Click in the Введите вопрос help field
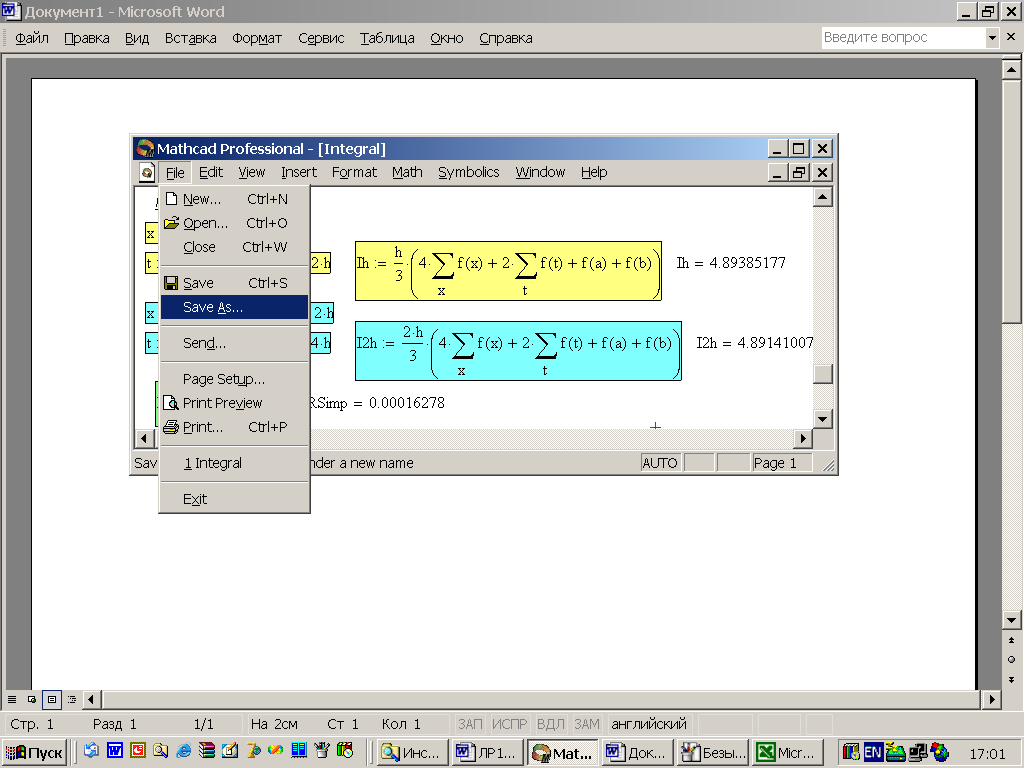 pos(903,38)
